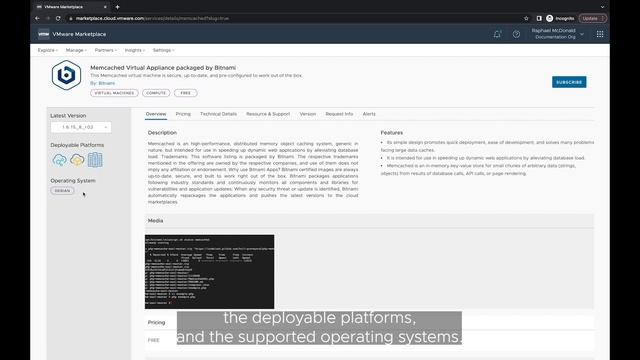The image size is (640, 360).
Task: Click the Free tag
Action: click(x=186, y=93)
